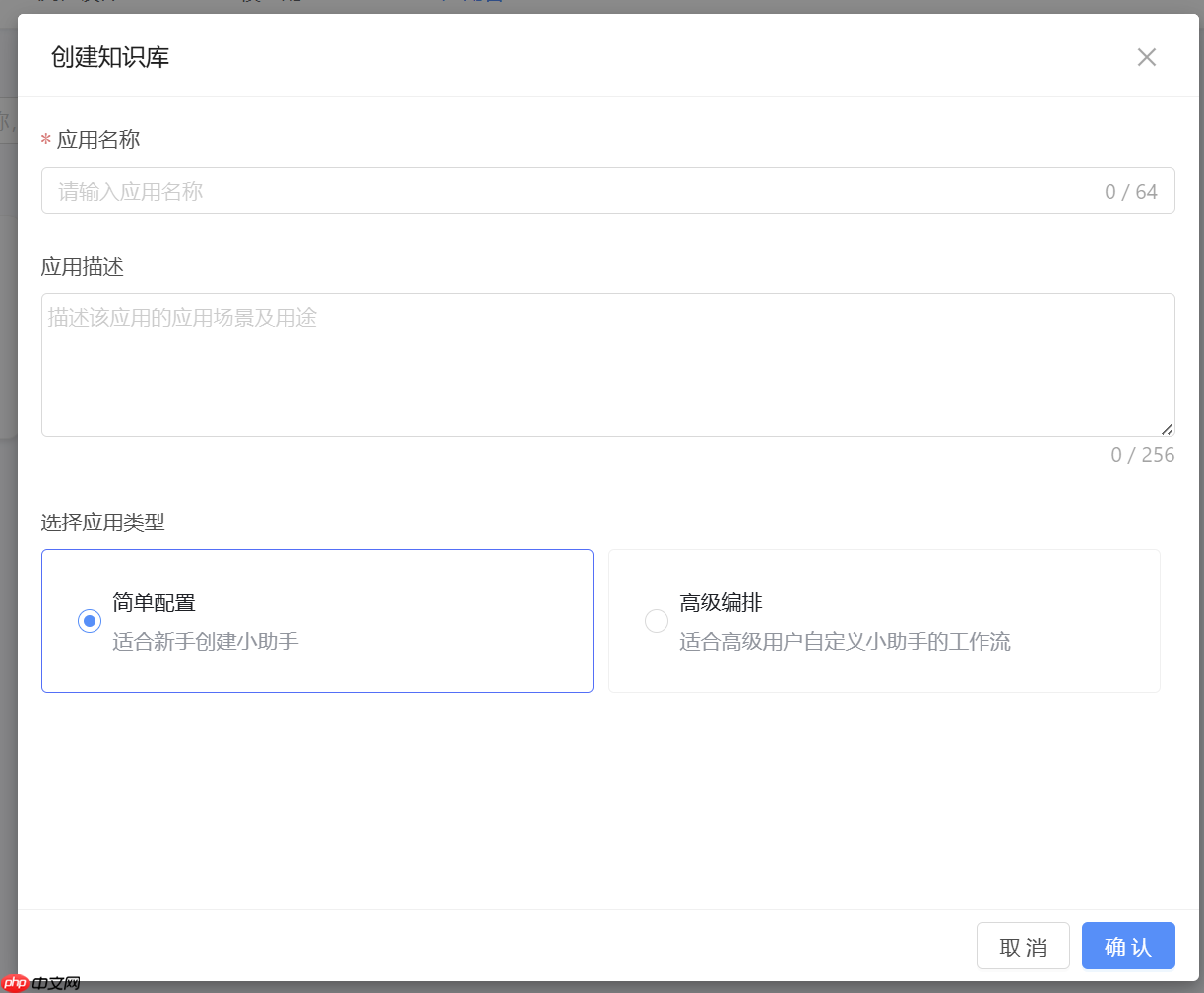Click the required field asterisk marker

(x=45, y=139)
